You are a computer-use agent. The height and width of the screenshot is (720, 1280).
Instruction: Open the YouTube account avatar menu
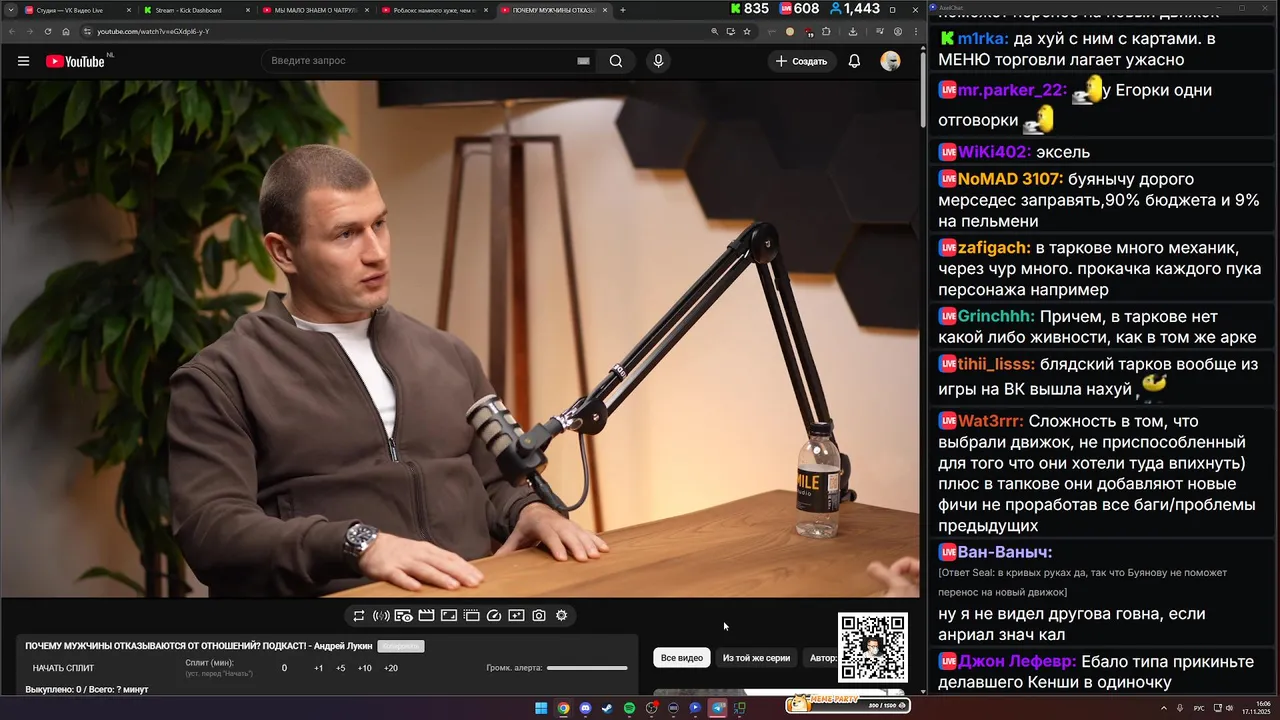tap(890, 61)
